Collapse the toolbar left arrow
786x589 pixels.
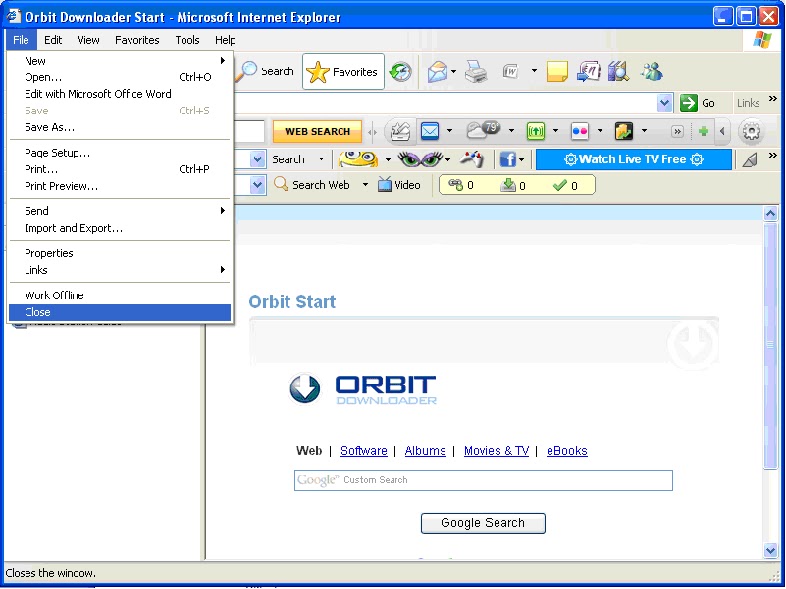click(722, 131)
